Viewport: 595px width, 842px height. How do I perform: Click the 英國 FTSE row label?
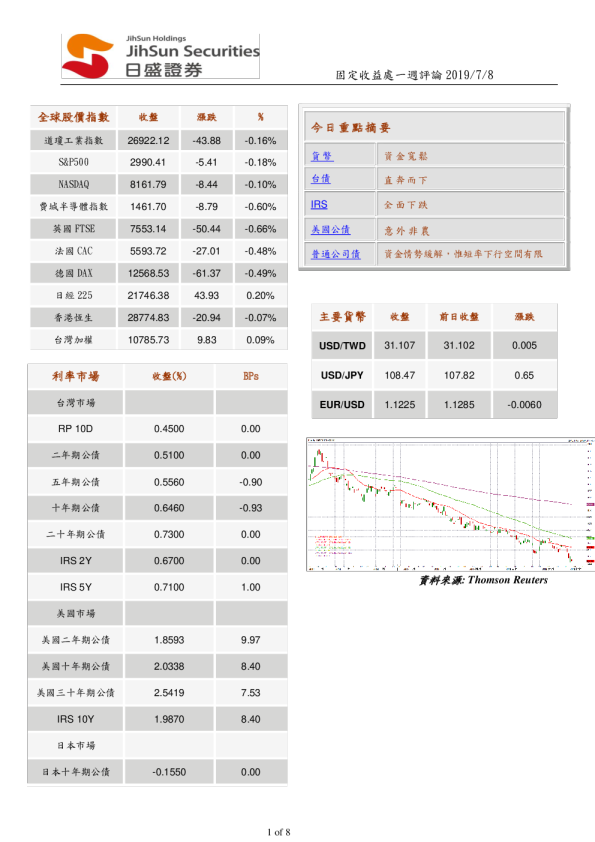74,229
